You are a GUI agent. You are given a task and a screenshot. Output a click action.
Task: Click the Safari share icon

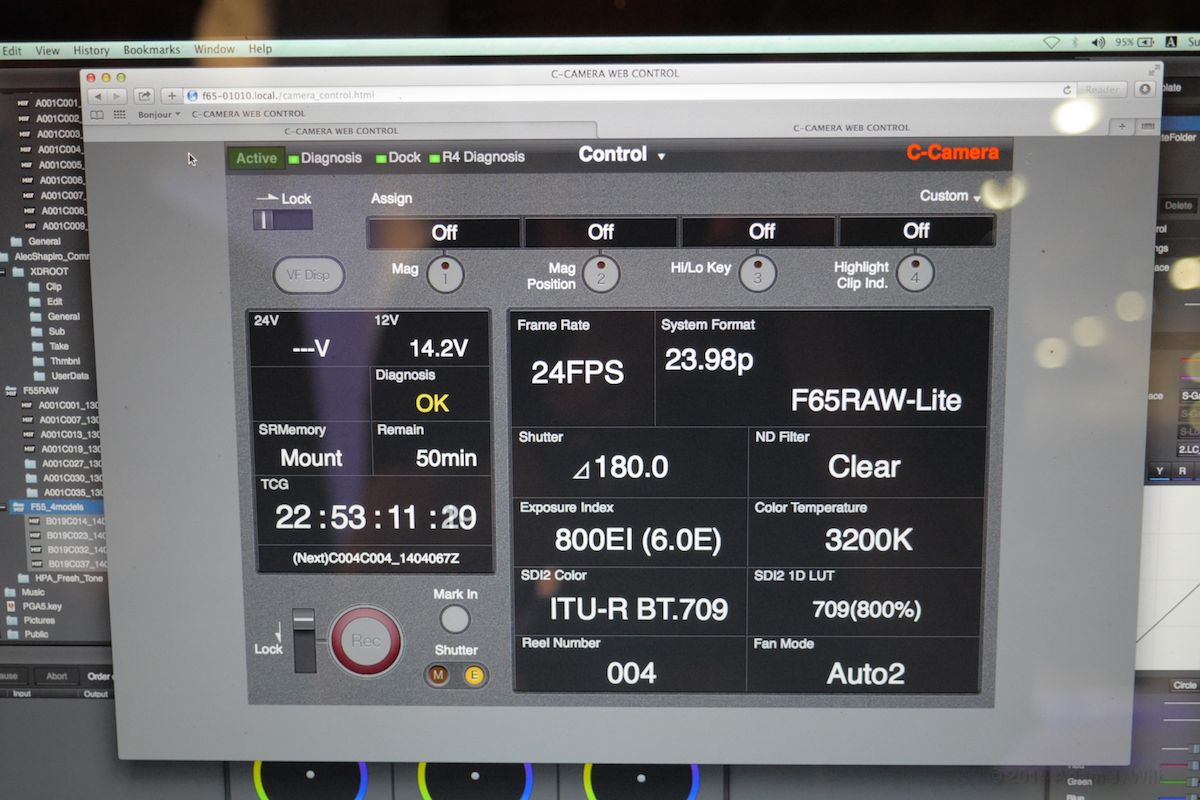(x=145, y=96)
